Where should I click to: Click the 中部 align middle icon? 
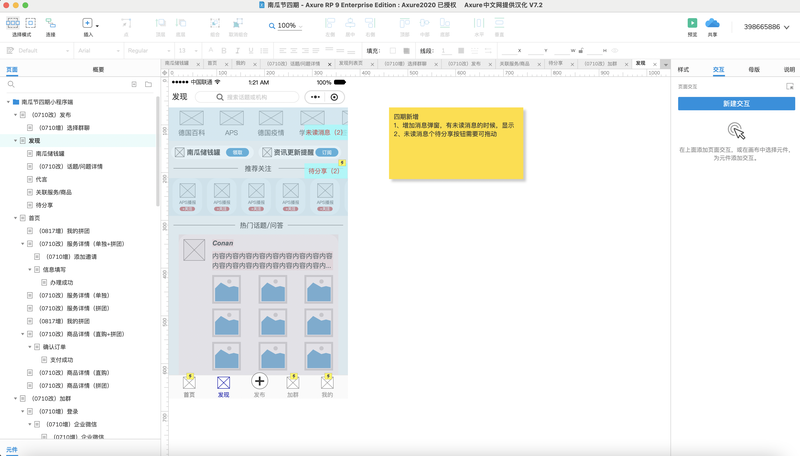[x=424, y=23]
